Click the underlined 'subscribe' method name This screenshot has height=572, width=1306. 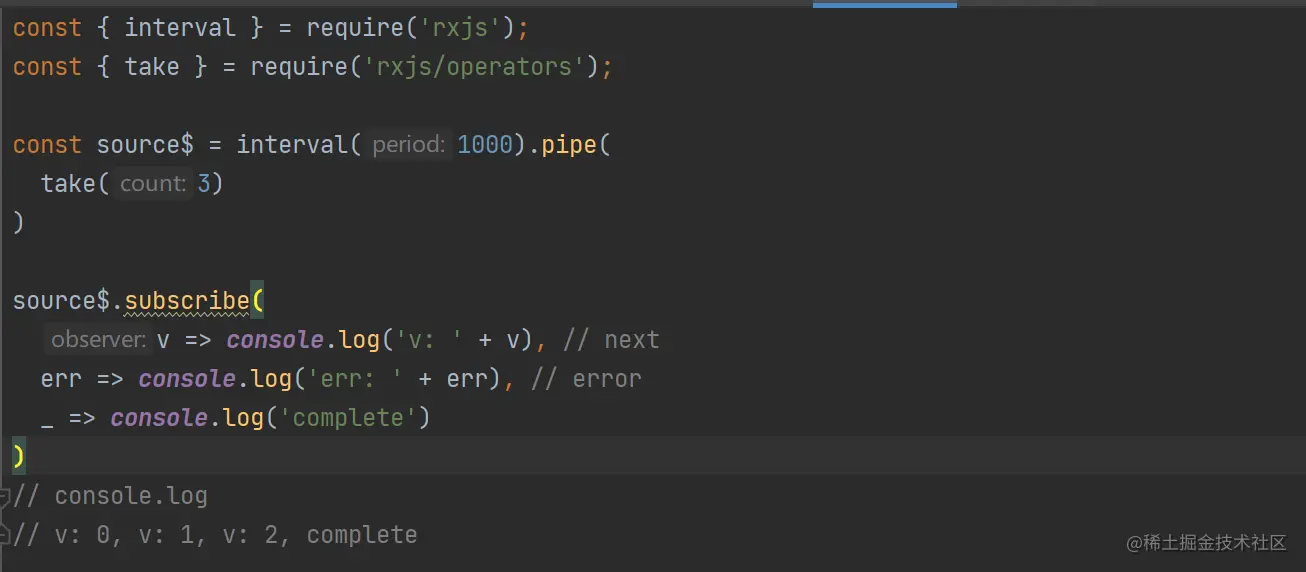[x=187, y=301]
